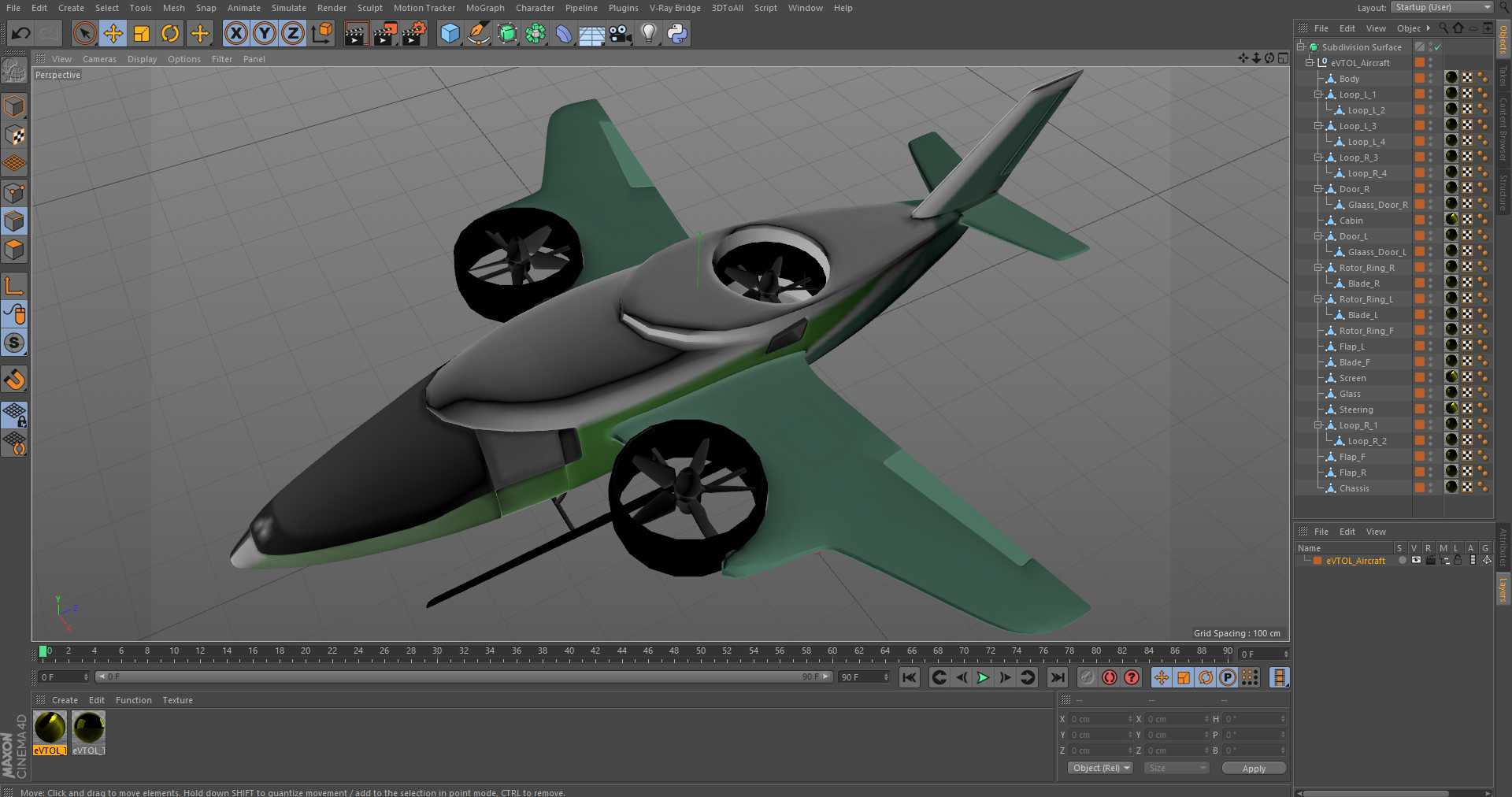Play the animation forward
Image resolution: width=1512 pixels, height=797 pixels.
click(x=983, y=677)
